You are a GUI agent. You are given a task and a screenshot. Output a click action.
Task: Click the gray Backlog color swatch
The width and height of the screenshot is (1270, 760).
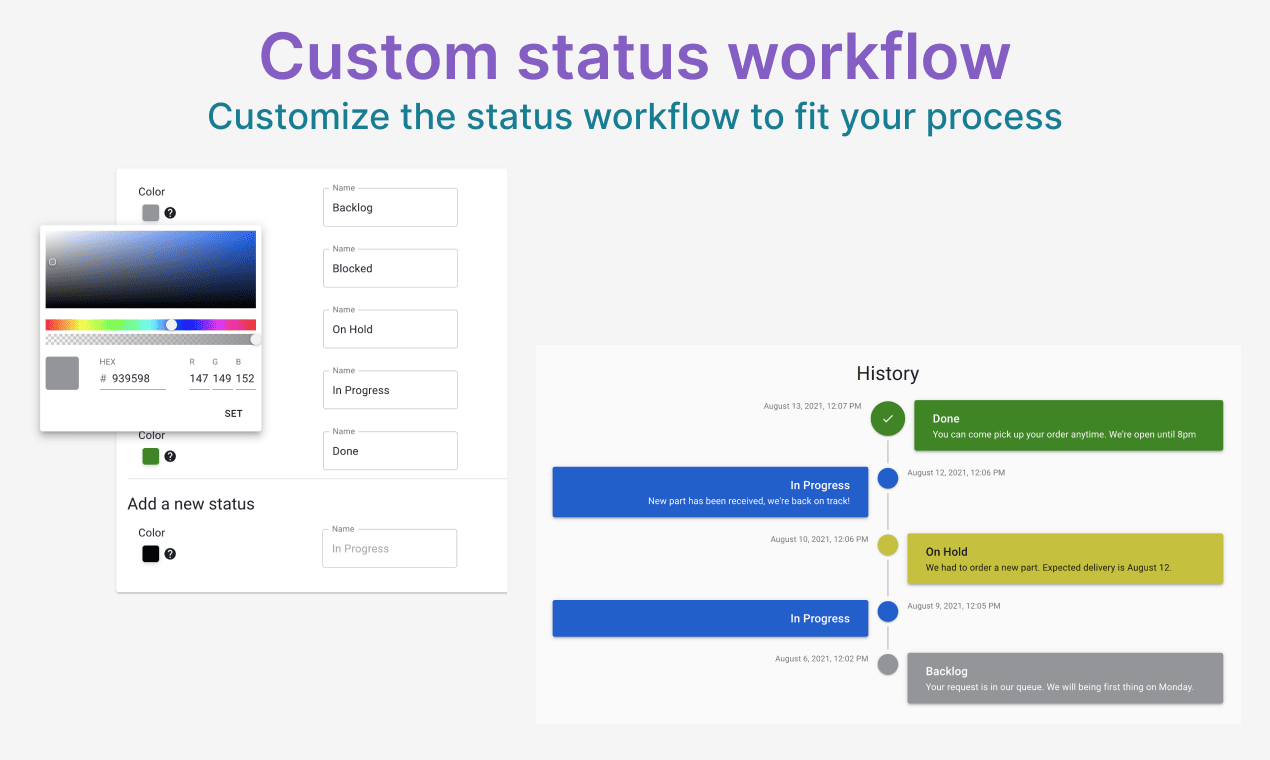pyautogui.click(x=151, y=213)
